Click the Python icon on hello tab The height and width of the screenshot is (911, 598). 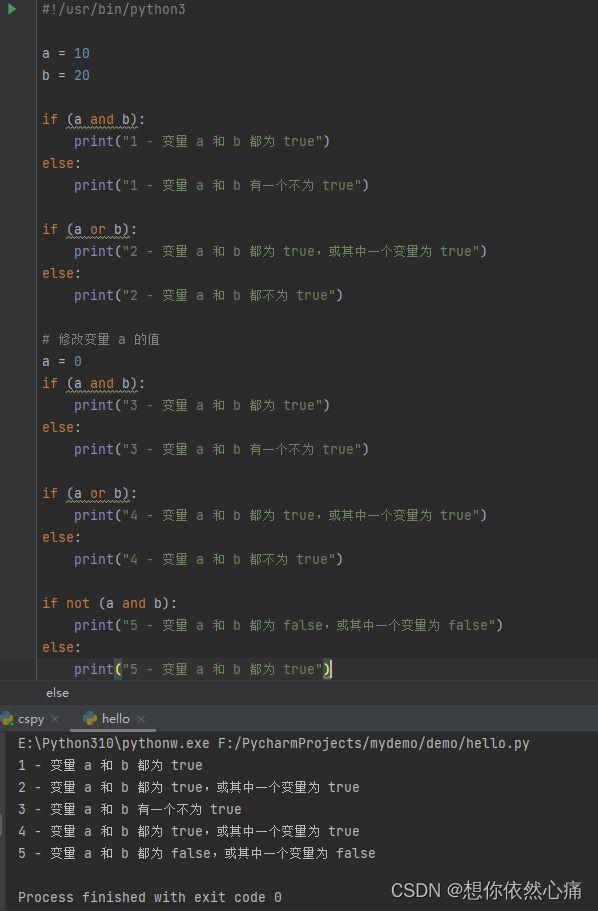pos(90,719)
